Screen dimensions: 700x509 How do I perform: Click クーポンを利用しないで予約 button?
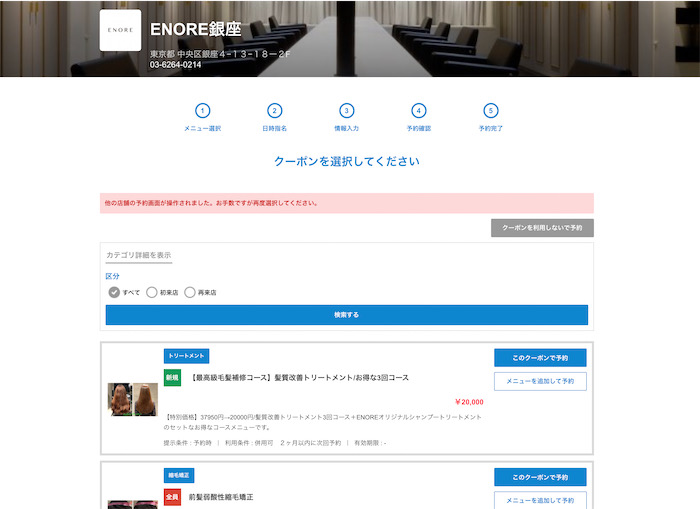click(542, 228)
